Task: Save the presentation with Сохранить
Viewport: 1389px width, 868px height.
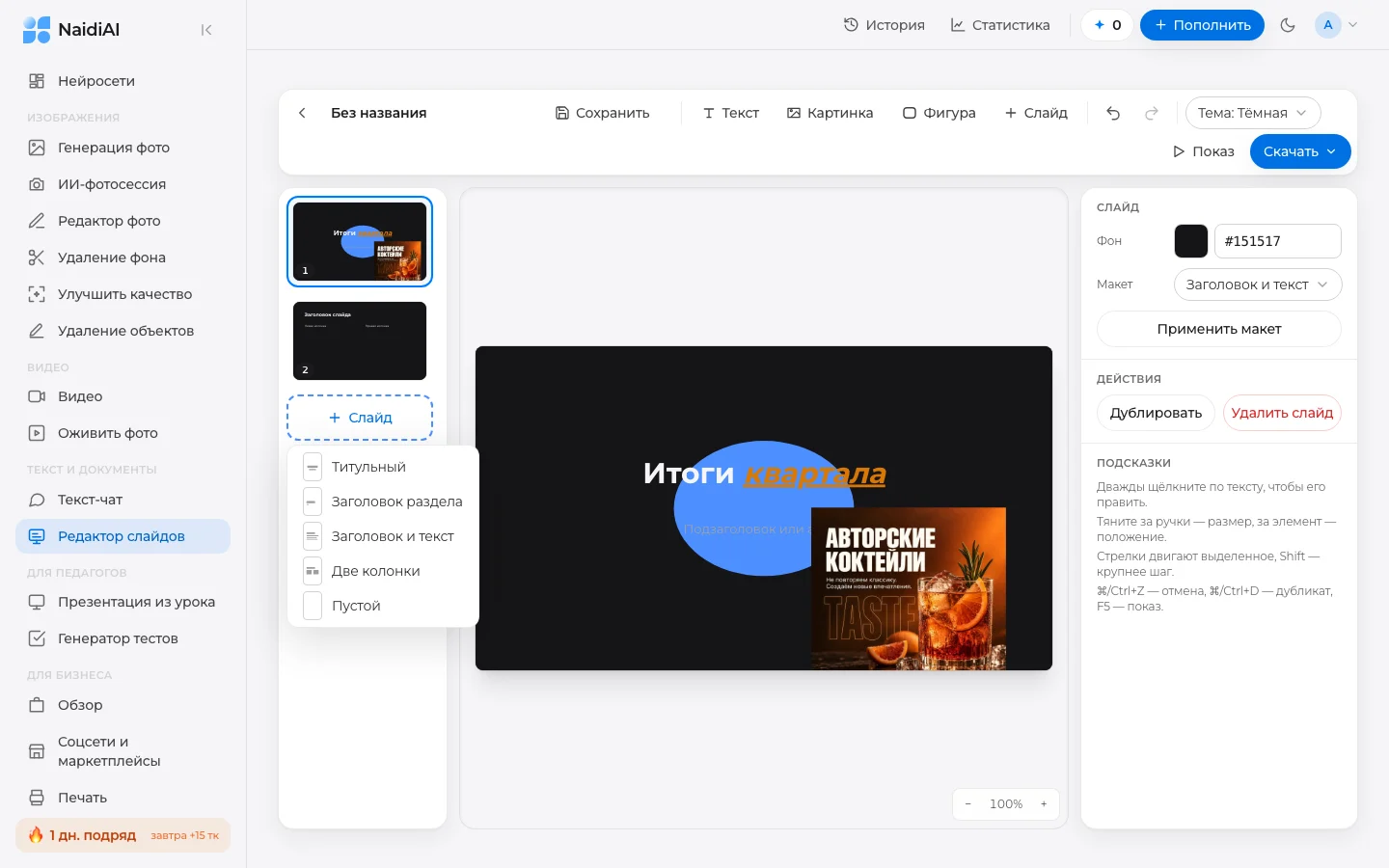Action: tap(603, 113)
